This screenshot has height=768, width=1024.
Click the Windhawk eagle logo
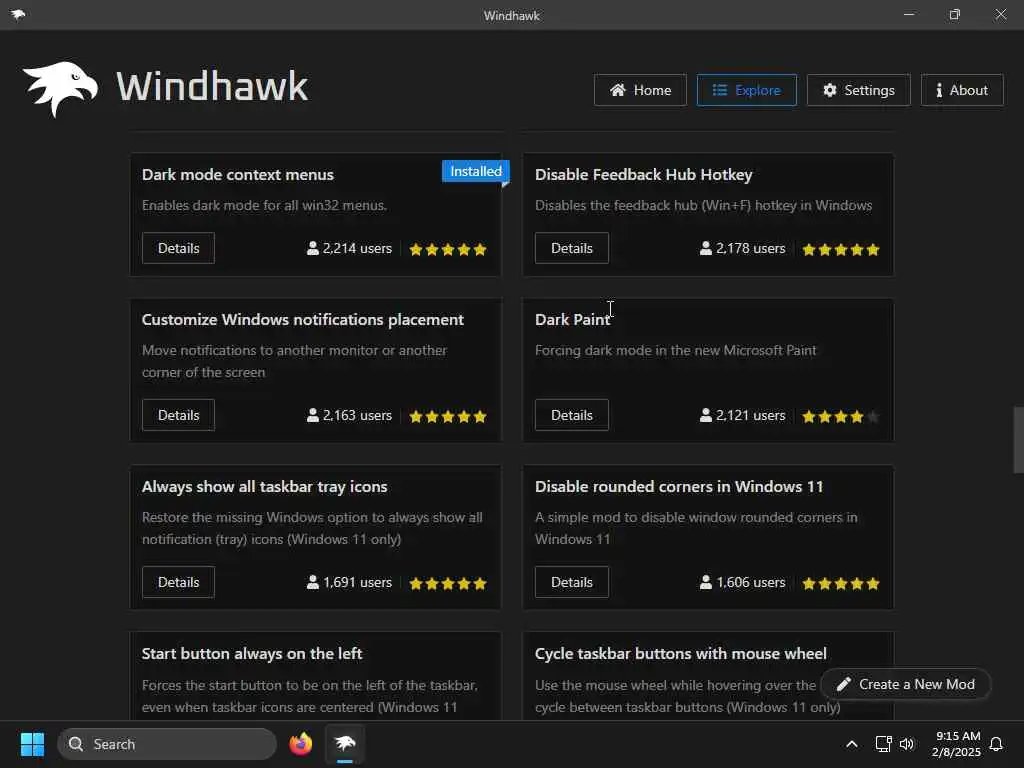coord(61,88)
